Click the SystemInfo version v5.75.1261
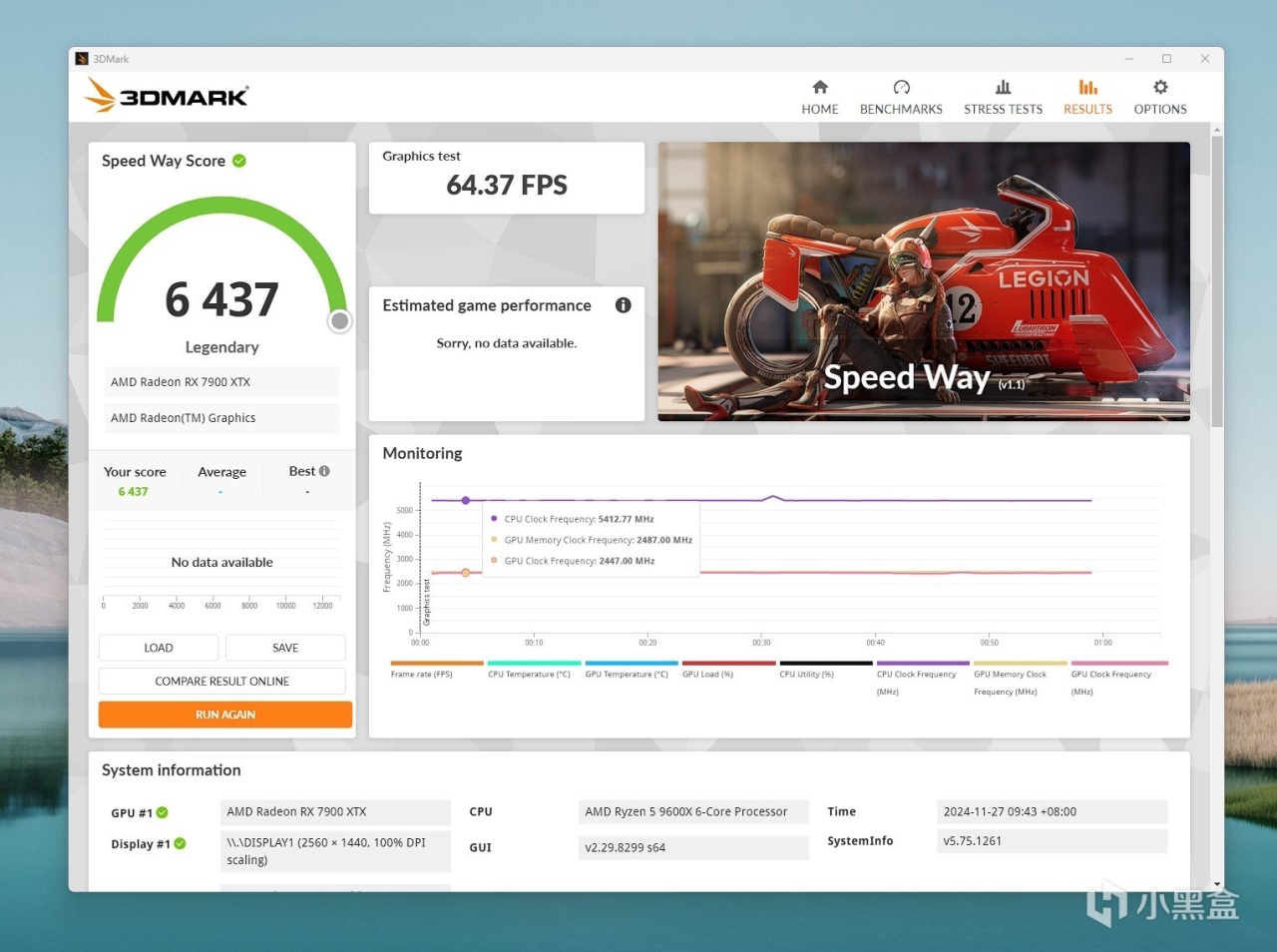 [x=1052, y=841]
